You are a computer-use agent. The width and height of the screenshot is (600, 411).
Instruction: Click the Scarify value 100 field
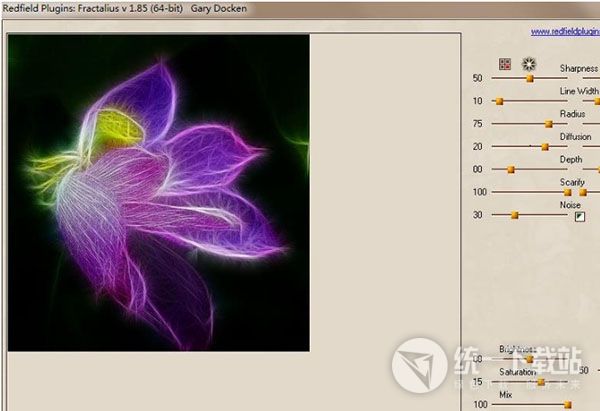(480, 192)
